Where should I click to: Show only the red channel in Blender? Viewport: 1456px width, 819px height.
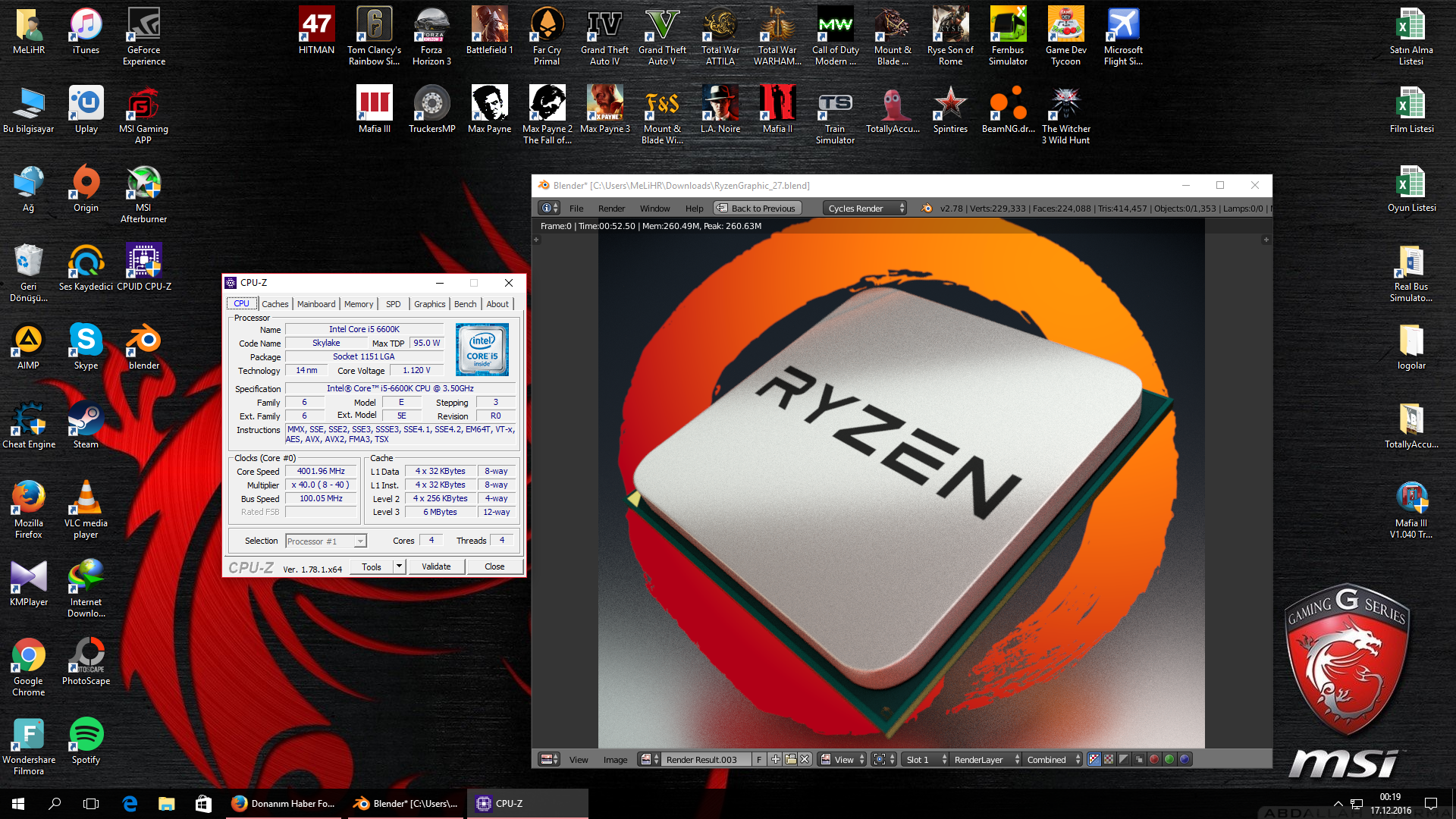click(x=1154, y=759)
